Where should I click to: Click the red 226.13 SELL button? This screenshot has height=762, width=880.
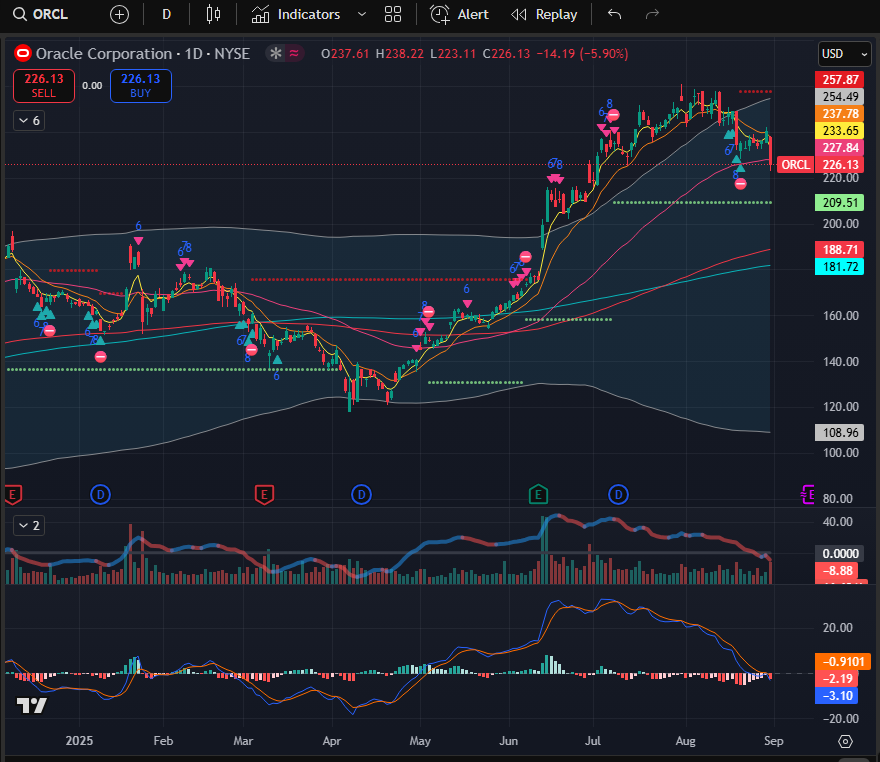click(43, 85)
